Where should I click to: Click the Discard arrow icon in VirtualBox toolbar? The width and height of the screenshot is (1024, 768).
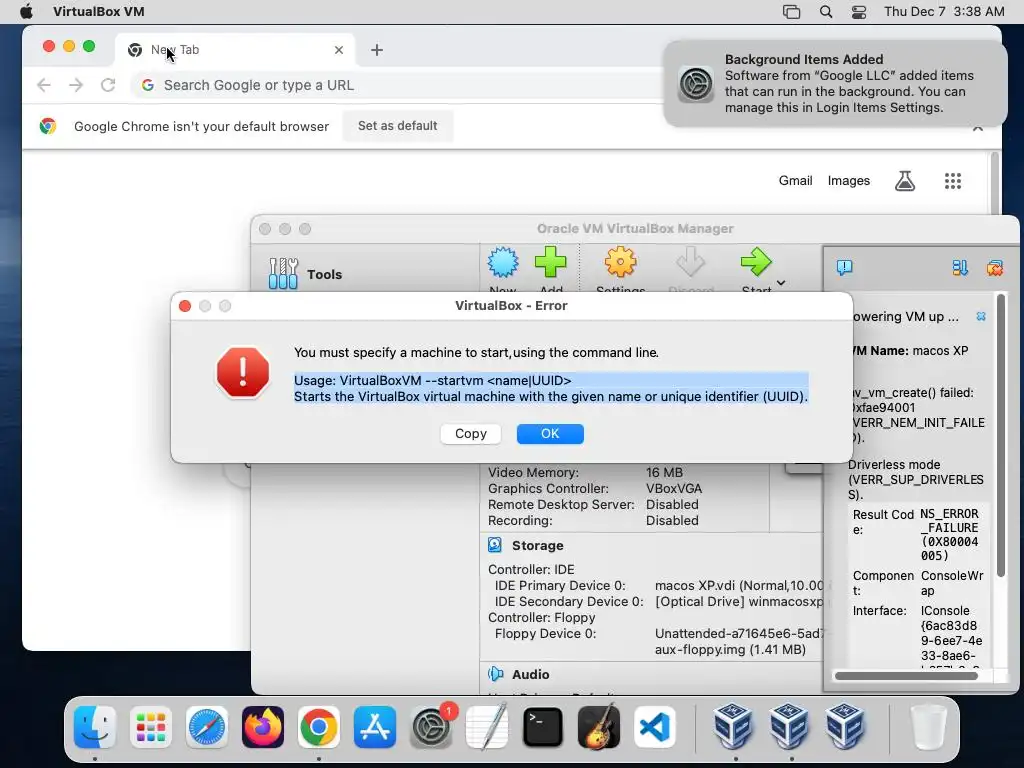tap(690, 263)
